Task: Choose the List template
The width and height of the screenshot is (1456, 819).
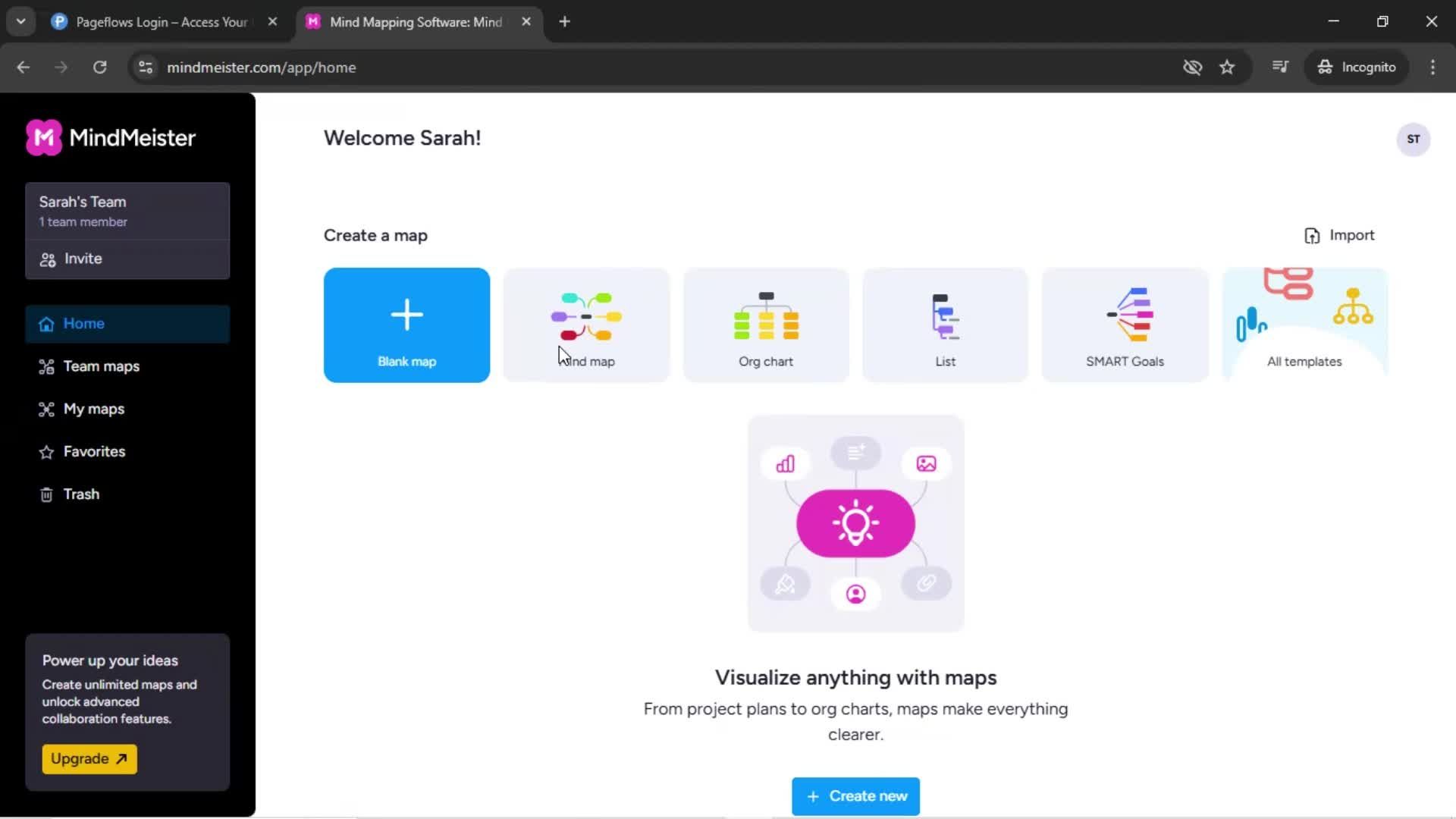Action: click(945, 325)
